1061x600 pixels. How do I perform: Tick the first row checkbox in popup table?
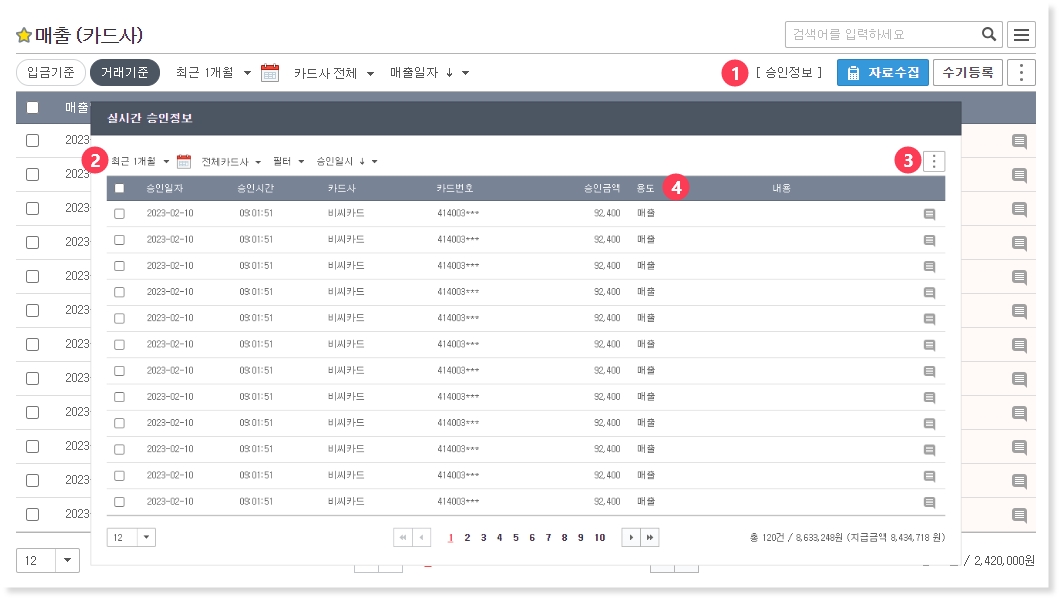point(120,214)
